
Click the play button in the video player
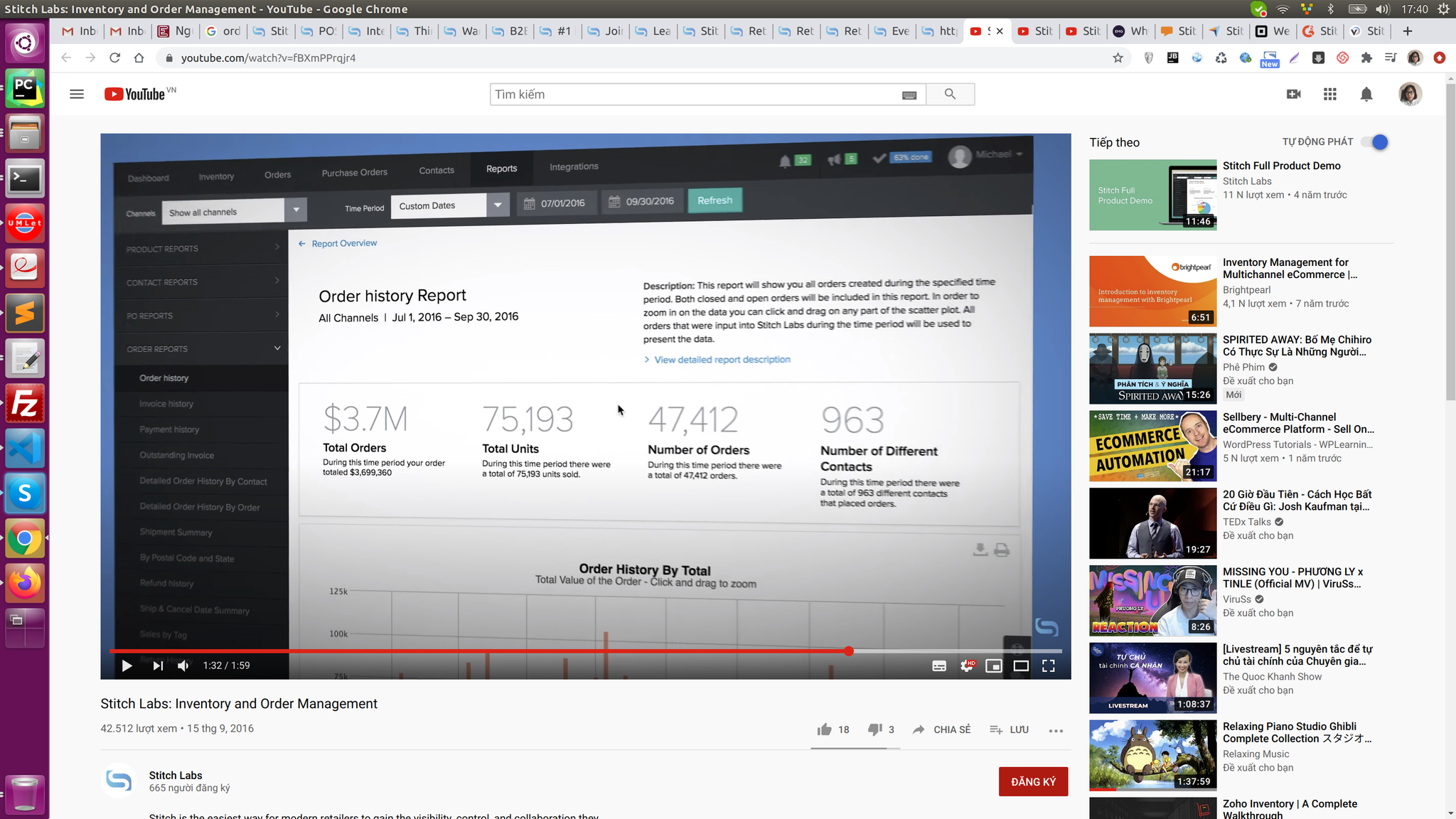(127, 665)
